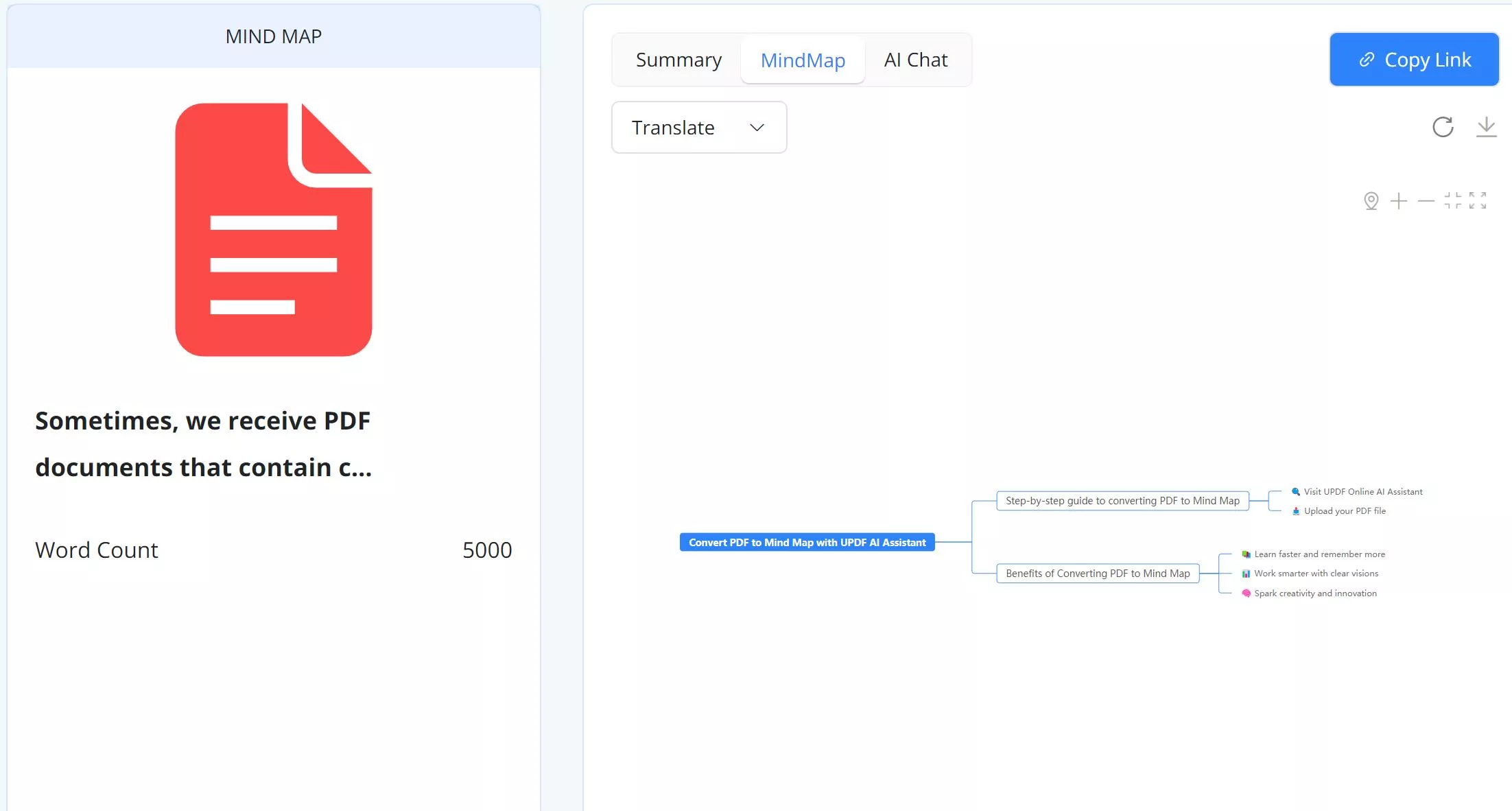Open the Translate dropdown
Image resolution: width=1512 pixels, height=811 pixels.
tap(698, 127)
